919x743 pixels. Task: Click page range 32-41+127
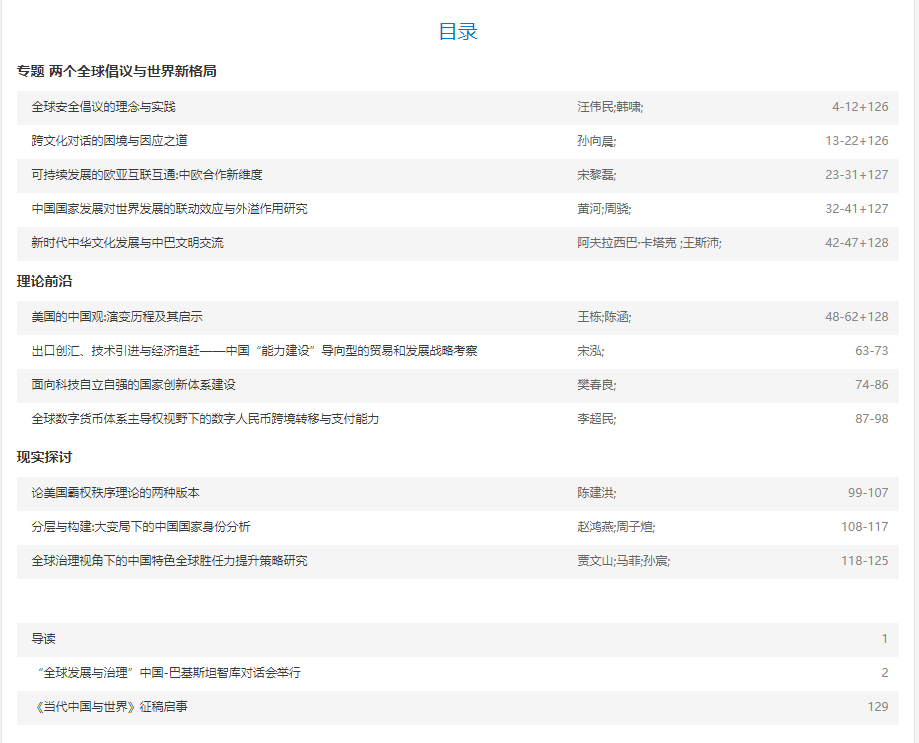(856, 209)
